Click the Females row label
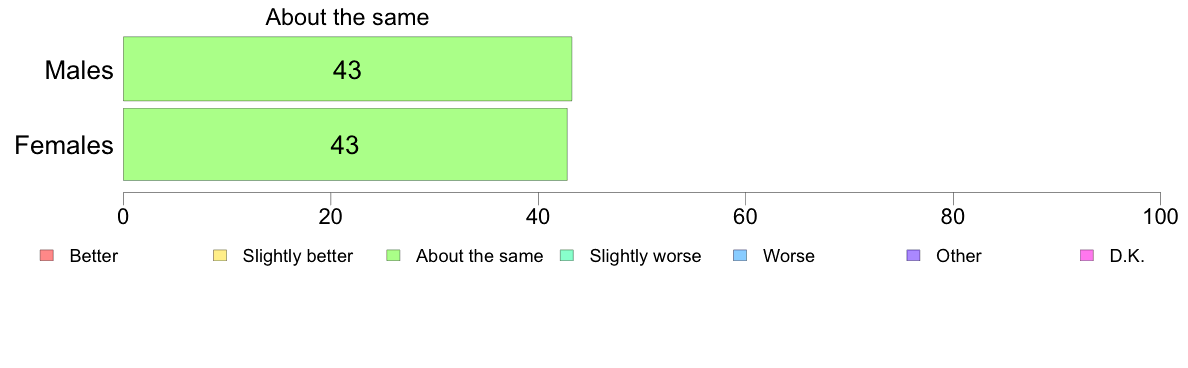Viewport: 1188px width, 368px height. point(64,145)
